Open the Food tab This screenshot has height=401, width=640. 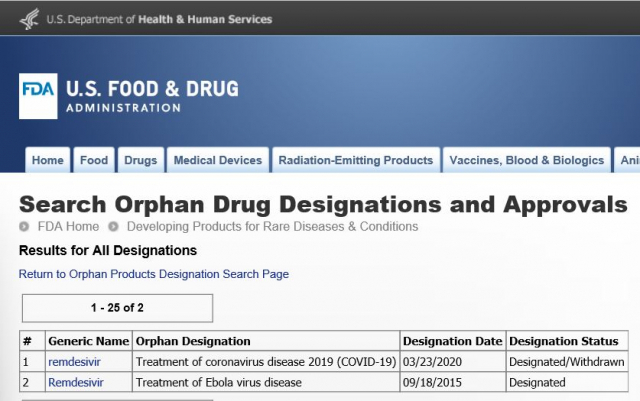94,160
